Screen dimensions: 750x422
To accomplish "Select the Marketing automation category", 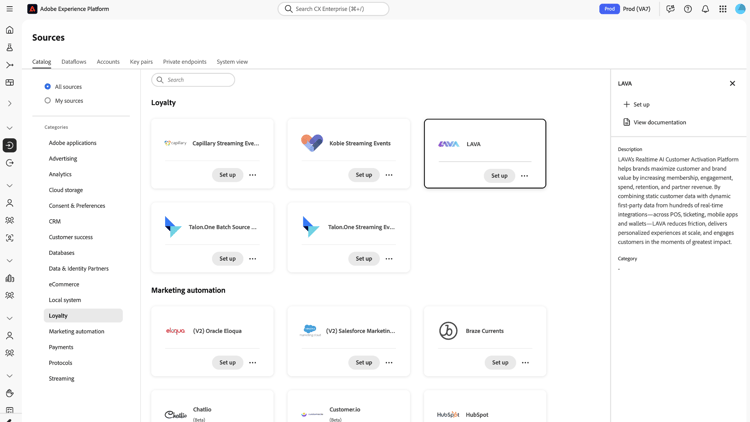I will [x=76, y=332].
